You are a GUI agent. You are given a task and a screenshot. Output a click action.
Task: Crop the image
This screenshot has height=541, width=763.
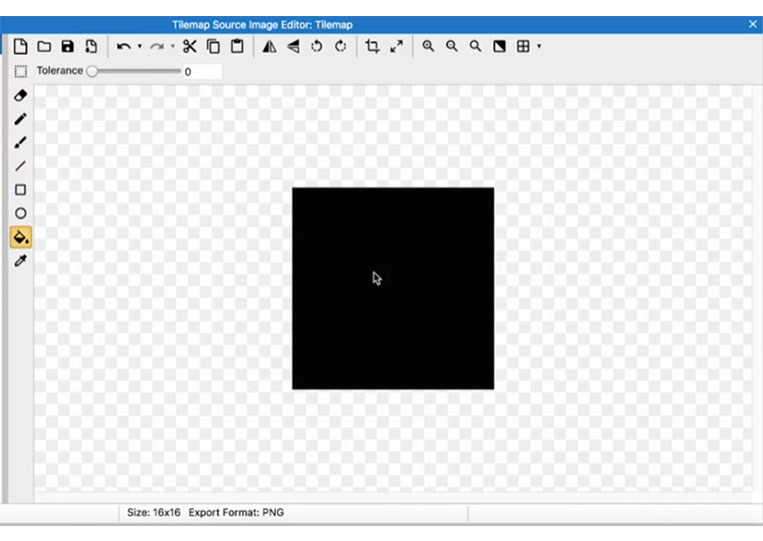372,46
